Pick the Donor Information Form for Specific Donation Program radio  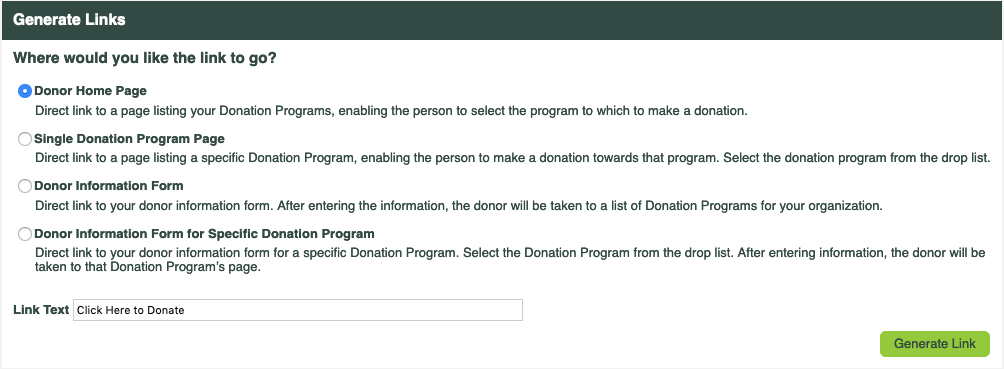[x=25, y=234]
